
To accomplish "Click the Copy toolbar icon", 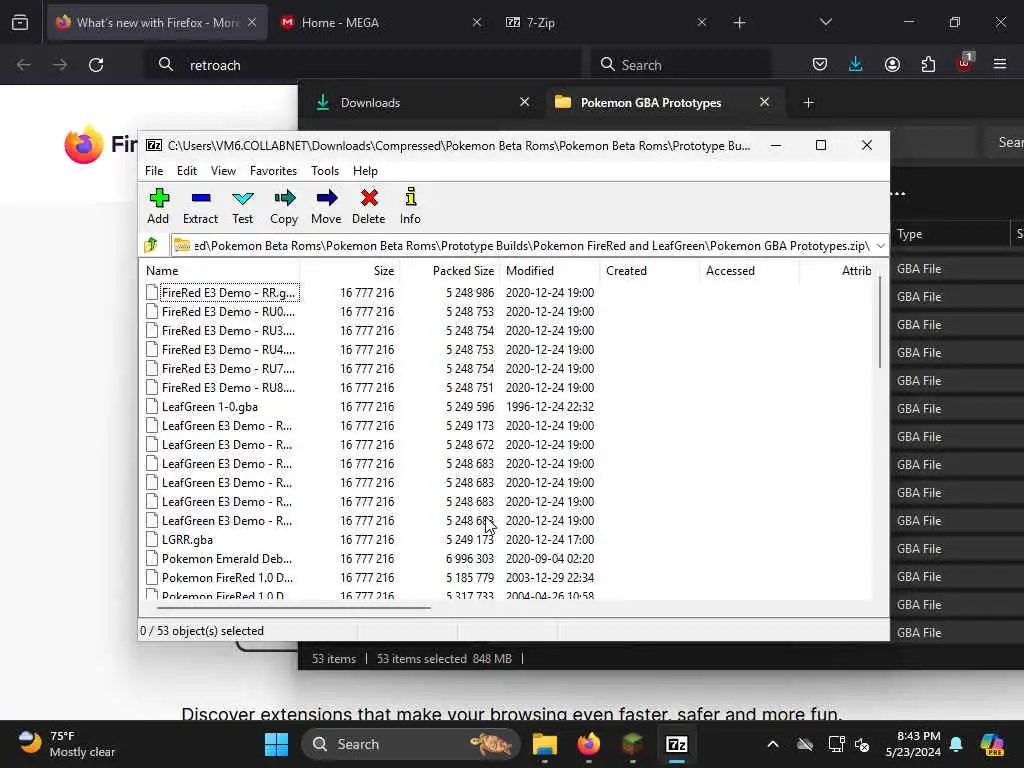I will (x=284, y=206).
